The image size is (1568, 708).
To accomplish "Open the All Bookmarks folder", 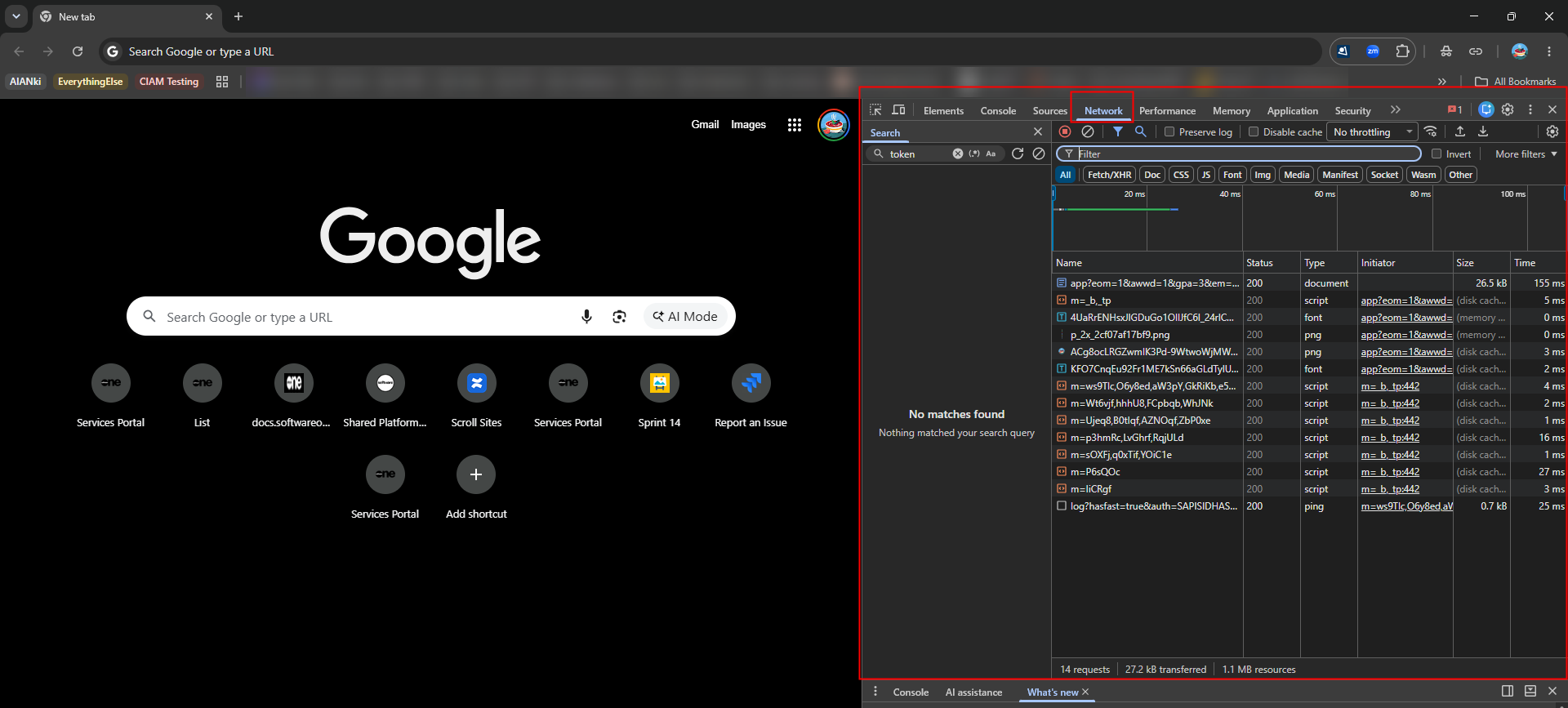I will point(1516,82).
